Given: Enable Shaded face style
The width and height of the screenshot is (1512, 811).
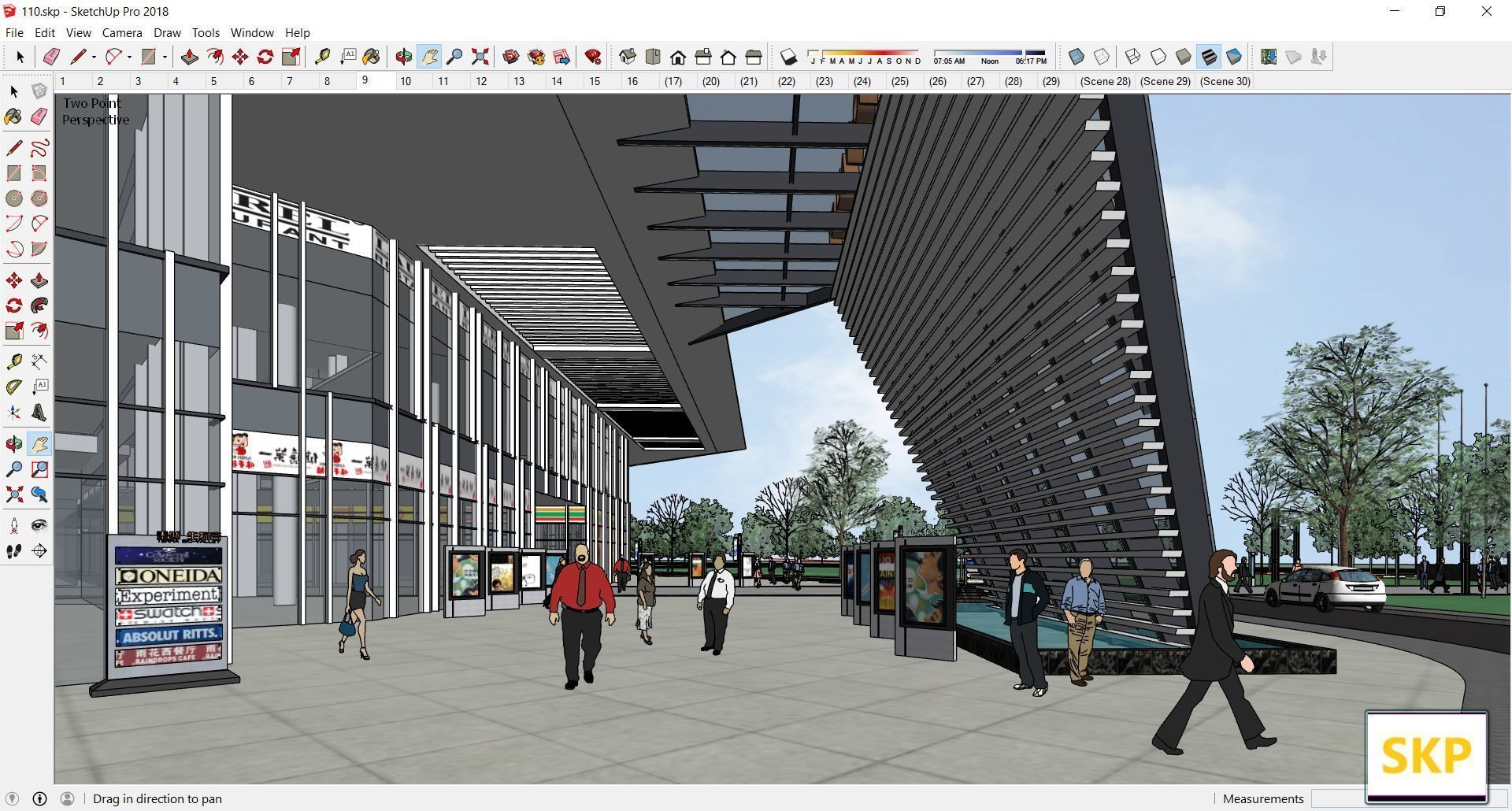Looking at the screenshot, I should [x=1184, y=57].
